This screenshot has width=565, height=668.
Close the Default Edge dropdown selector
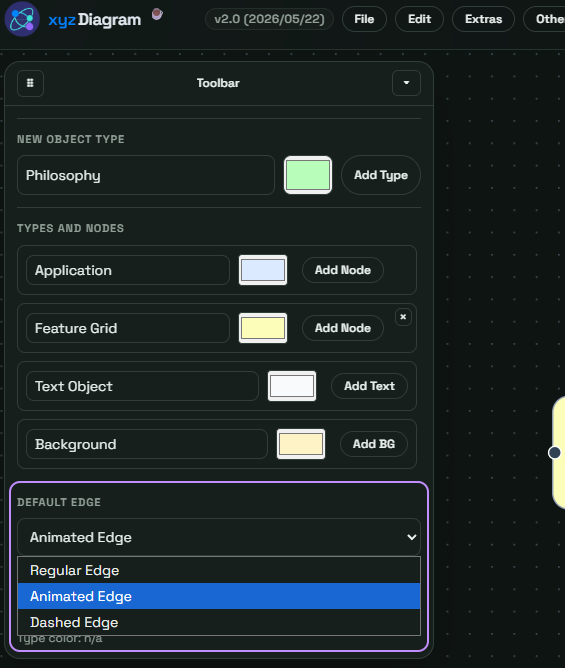click(x=219, y=537)
